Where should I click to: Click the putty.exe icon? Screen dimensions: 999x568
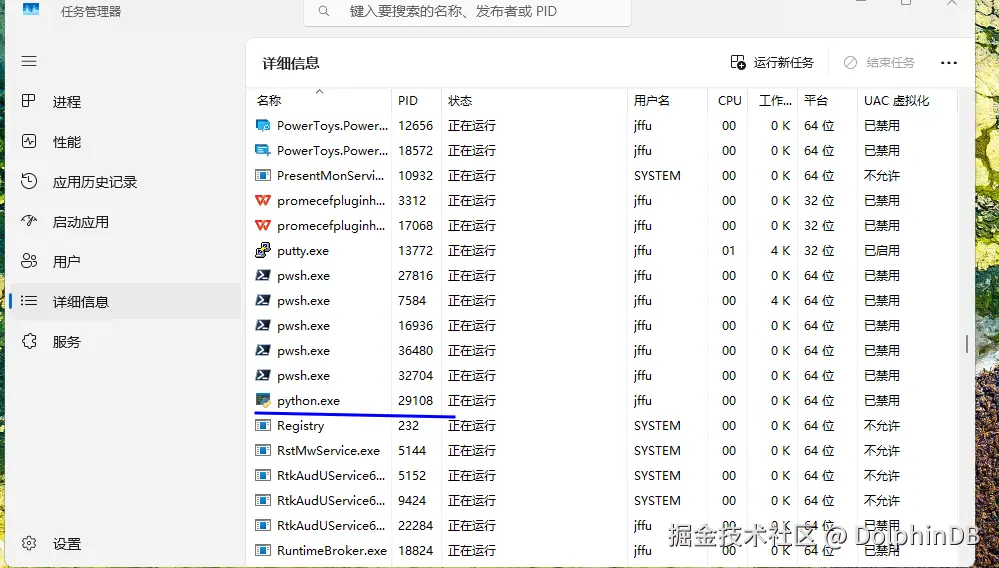262,250
